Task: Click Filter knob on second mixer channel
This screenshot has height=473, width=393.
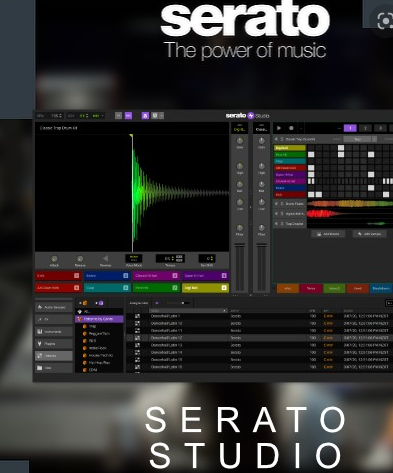Action: [x=262, y=228]
